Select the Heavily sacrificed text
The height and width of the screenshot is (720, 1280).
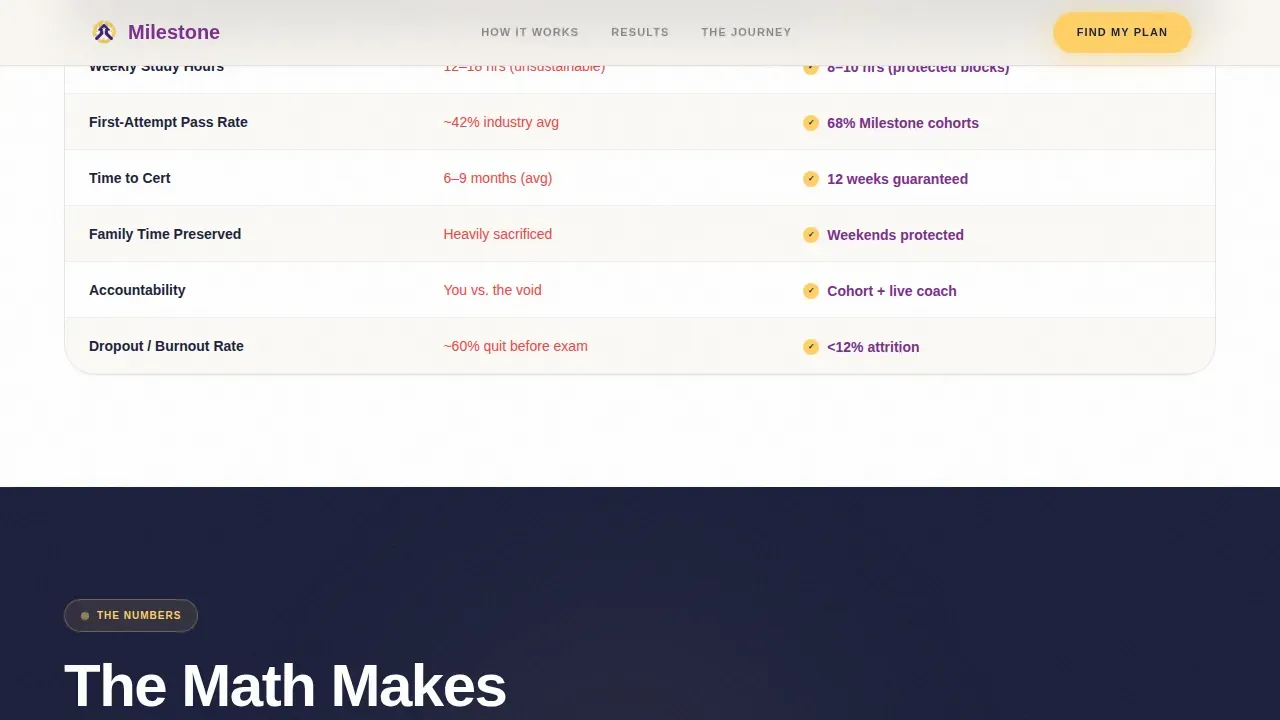(498, 234)
